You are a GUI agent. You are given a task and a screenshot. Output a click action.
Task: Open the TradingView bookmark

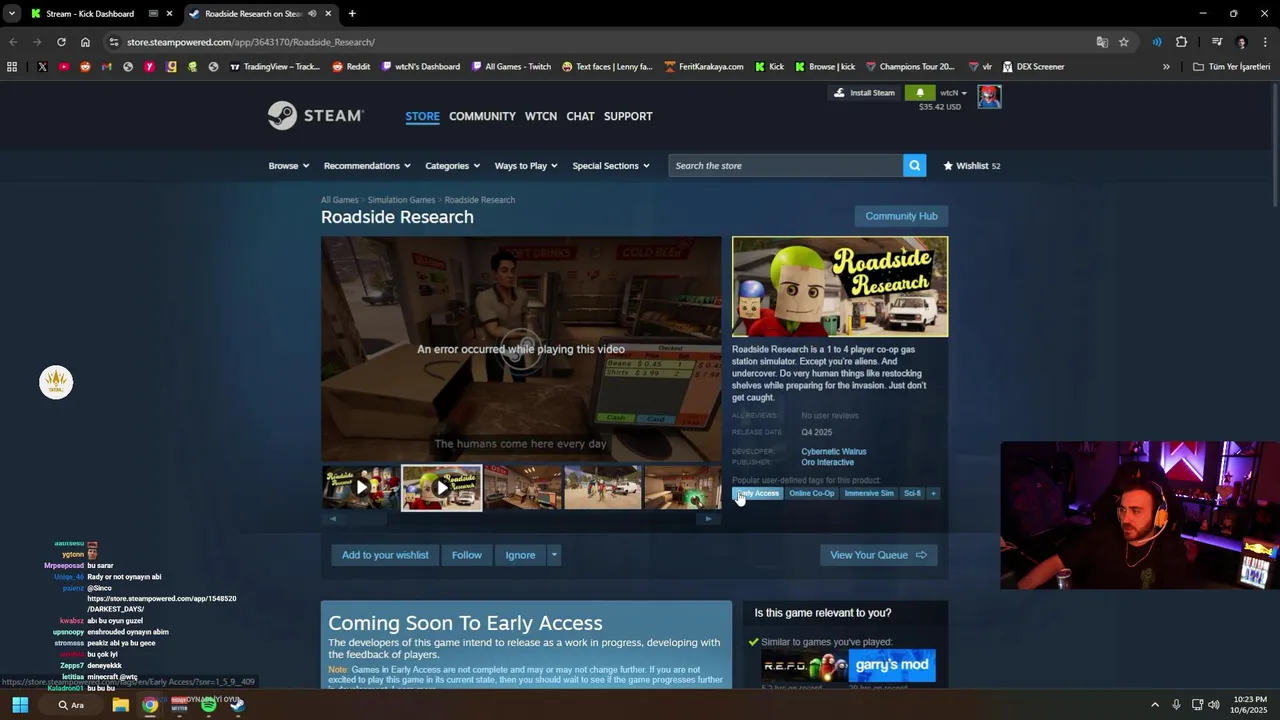click(x=275, y=67)
